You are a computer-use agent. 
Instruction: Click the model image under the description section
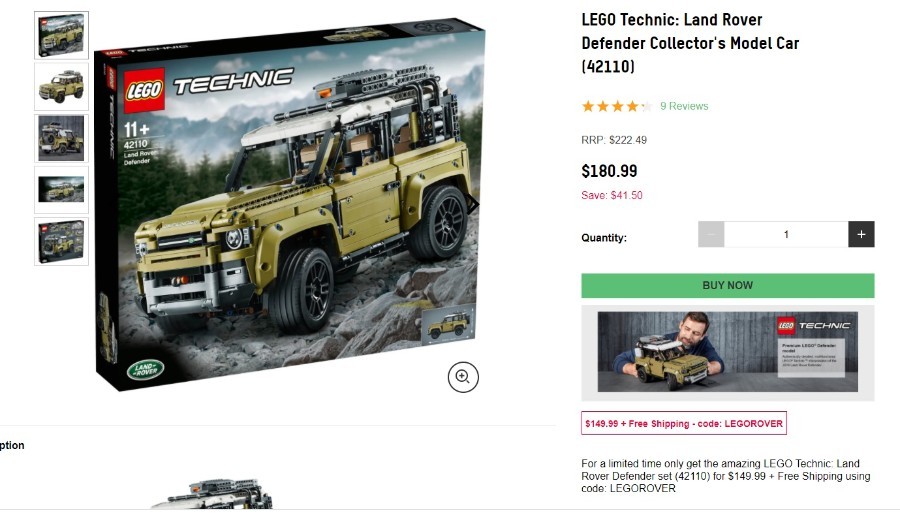[212, 493]
